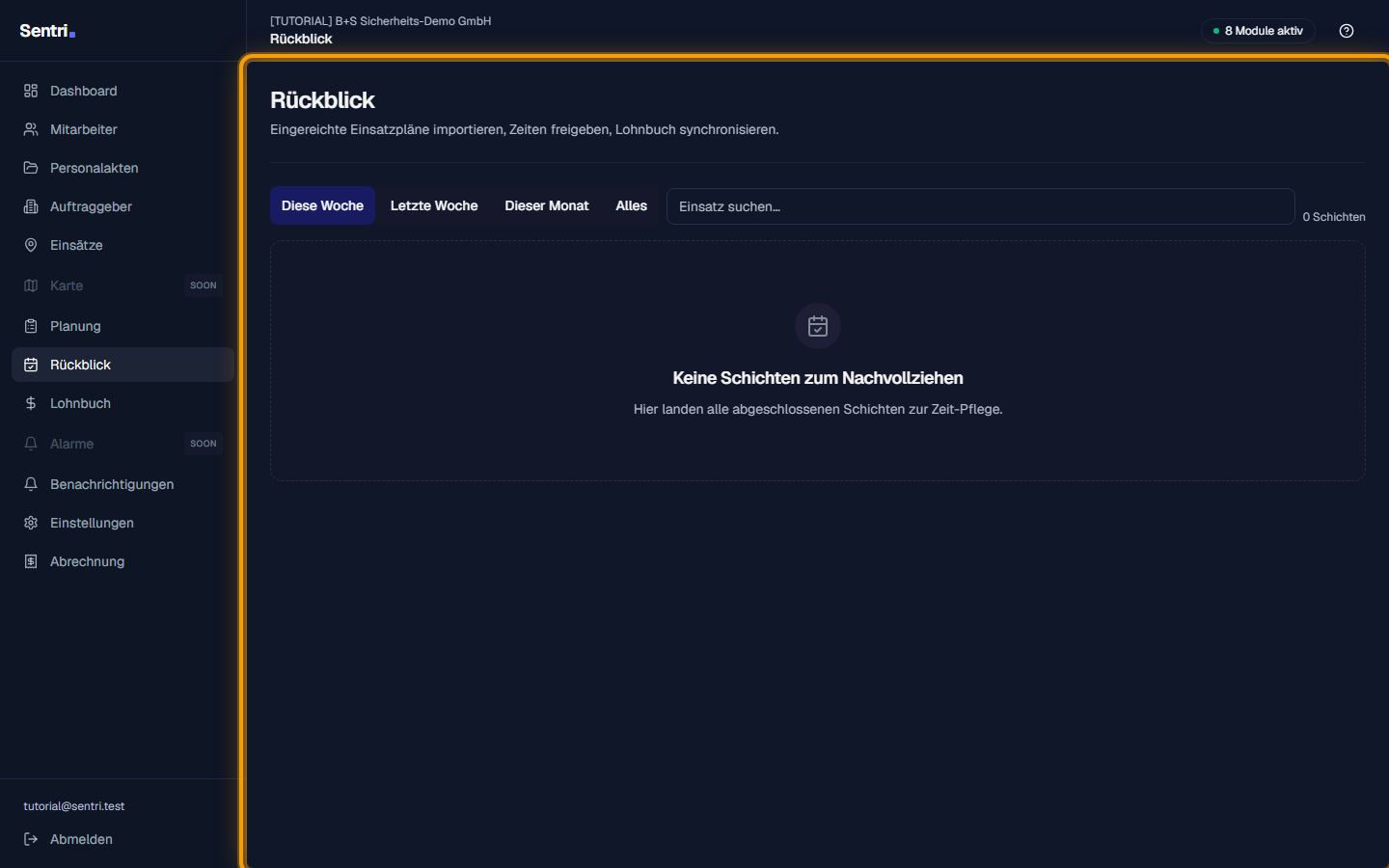
Task: Click the Sentri logo
Action: (x=47, y=31)
